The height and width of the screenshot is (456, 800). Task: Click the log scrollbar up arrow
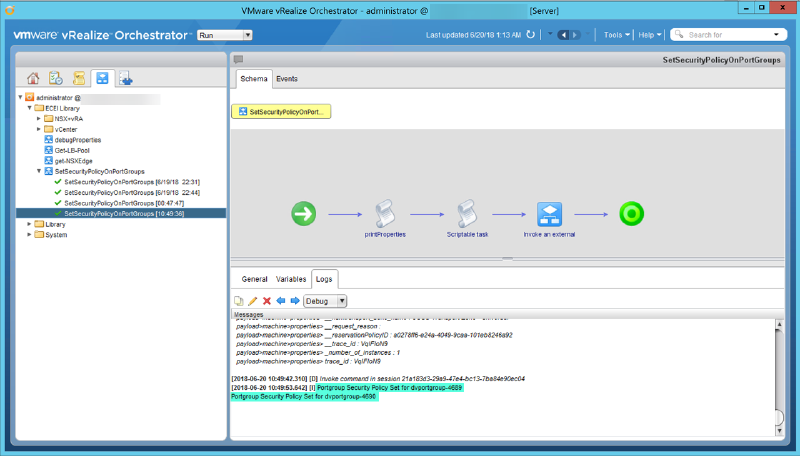(x=779, y=324)
